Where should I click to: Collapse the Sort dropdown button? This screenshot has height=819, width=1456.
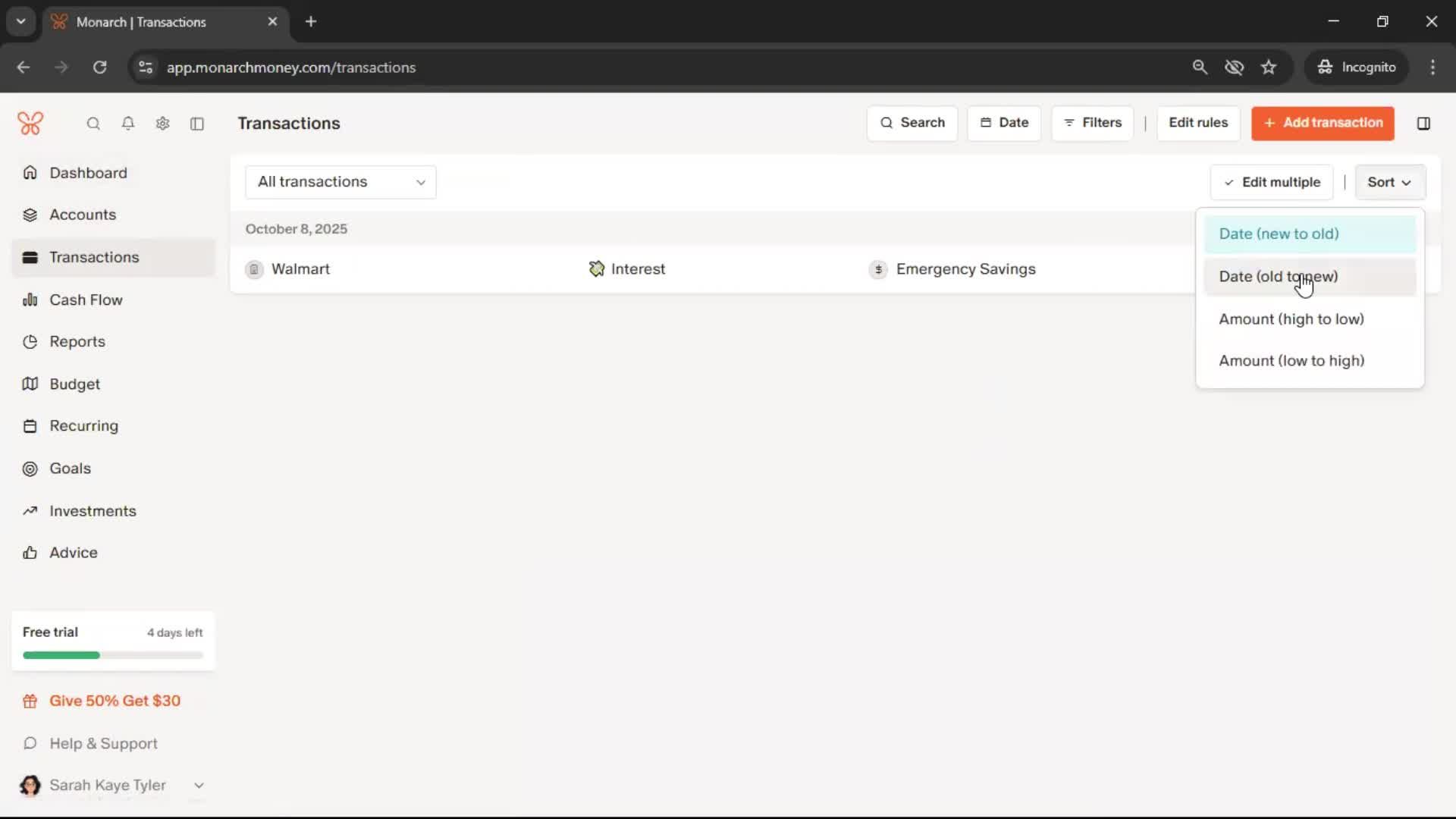click(1389, 182)
